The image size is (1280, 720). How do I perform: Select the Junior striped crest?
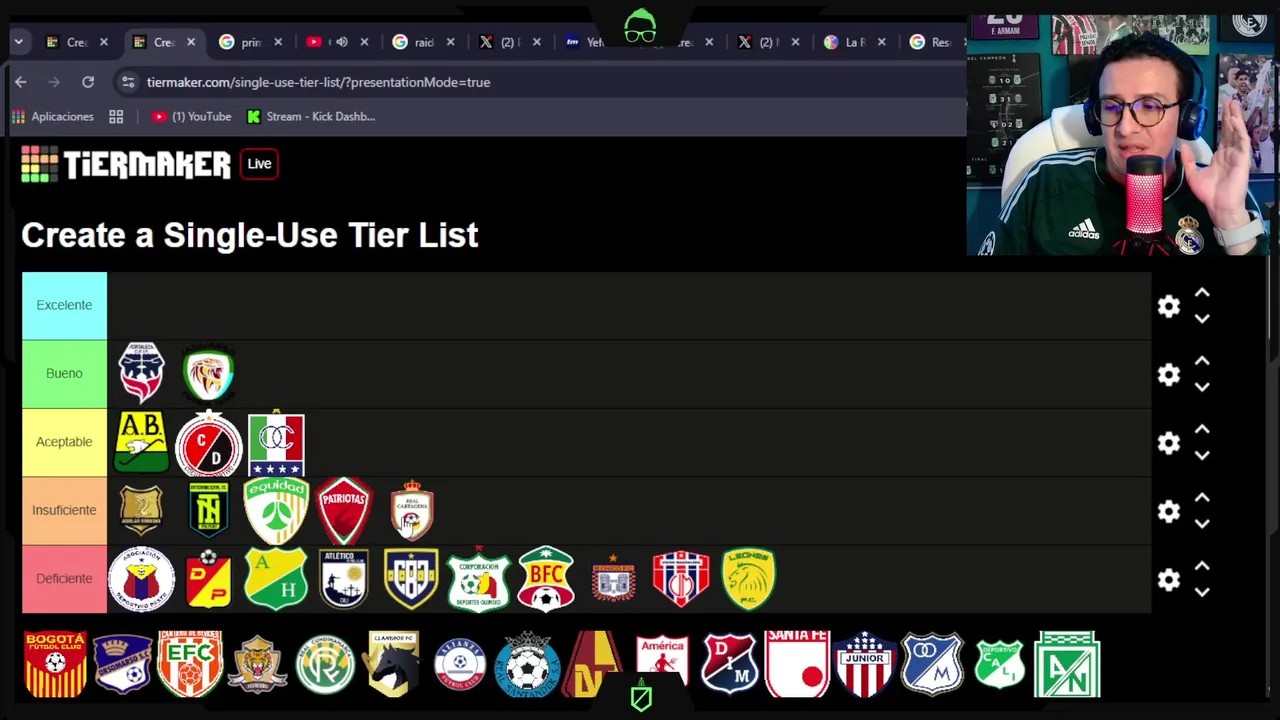(x=865, y=664)
